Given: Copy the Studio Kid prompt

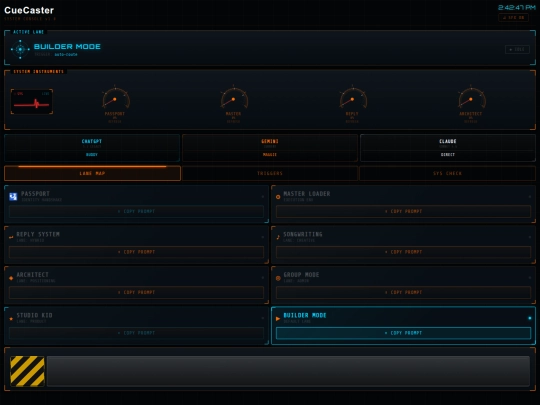Looking at the screenshot, I should (136, 333).
